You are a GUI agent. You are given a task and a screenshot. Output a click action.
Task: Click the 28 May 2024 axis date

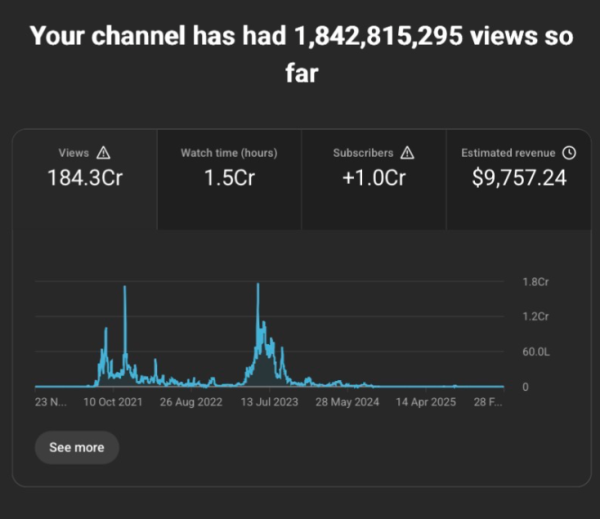pos(349,404)
